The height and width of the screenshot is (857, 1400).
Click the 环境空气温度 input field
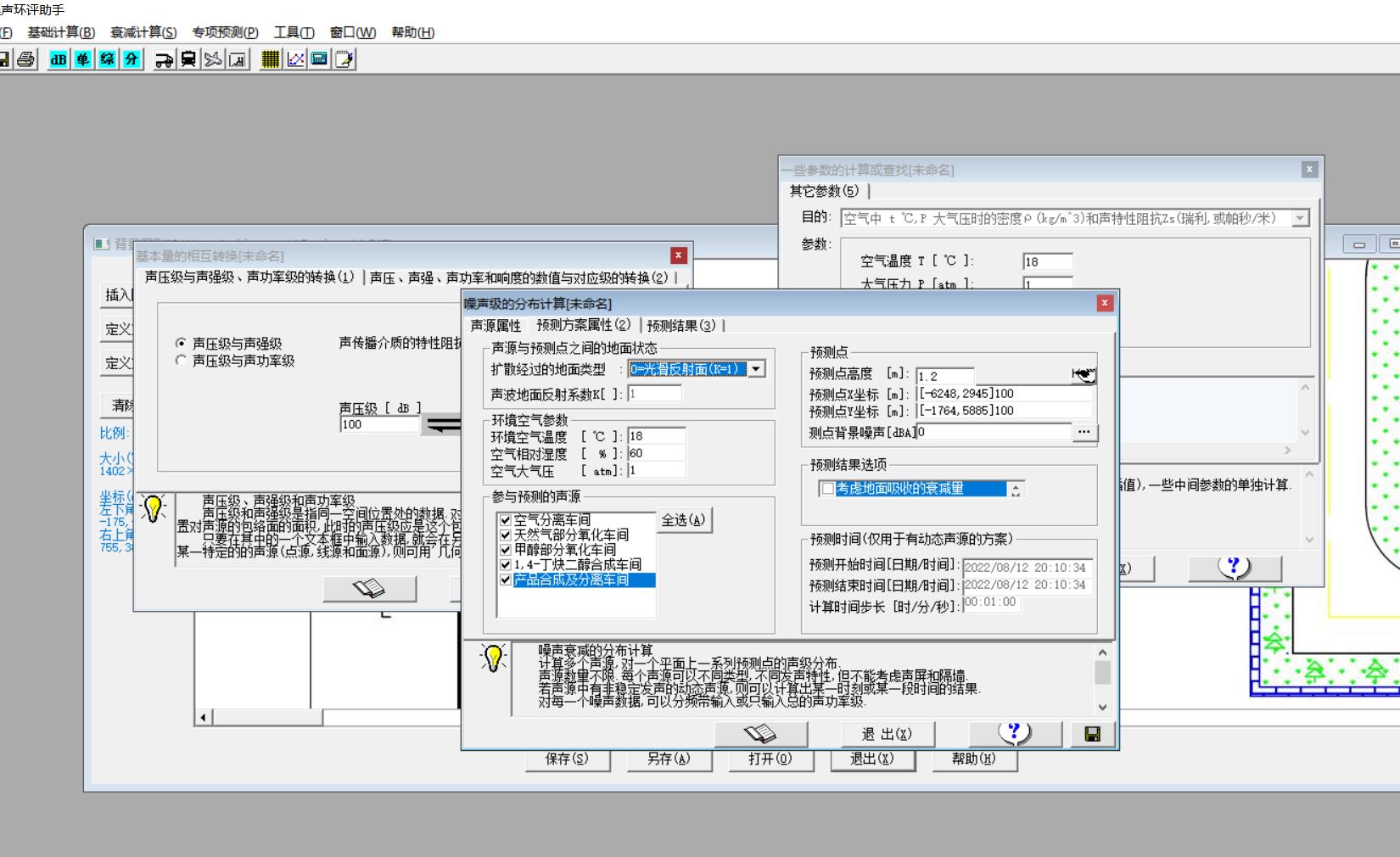point(656,436)
